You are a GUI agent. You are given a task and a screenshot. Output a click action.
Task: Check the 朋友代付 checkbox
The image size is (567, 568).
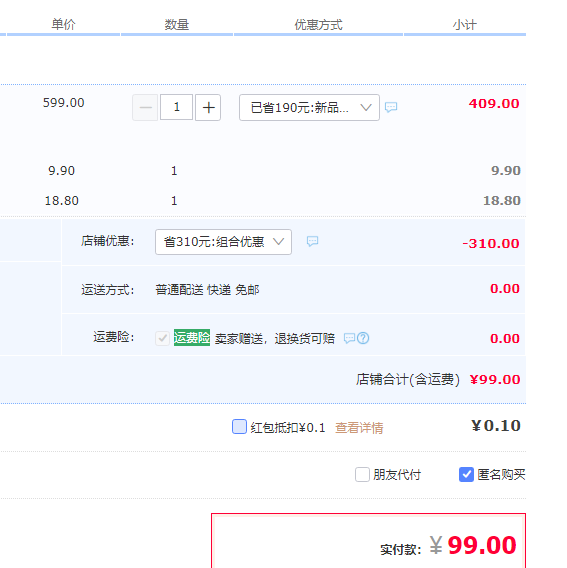(x=362, y=475)
